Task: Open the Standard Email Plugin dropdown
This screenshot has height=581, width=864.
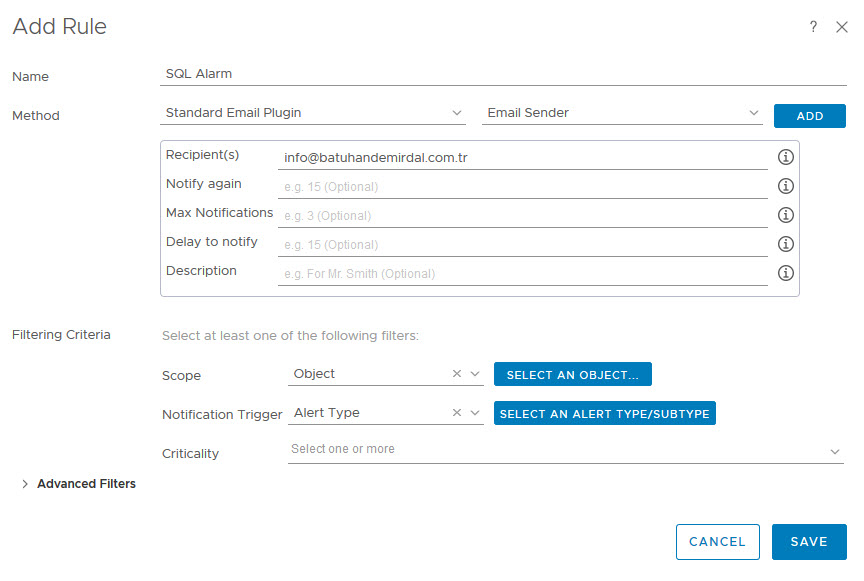Action: [x=313, y=113]
